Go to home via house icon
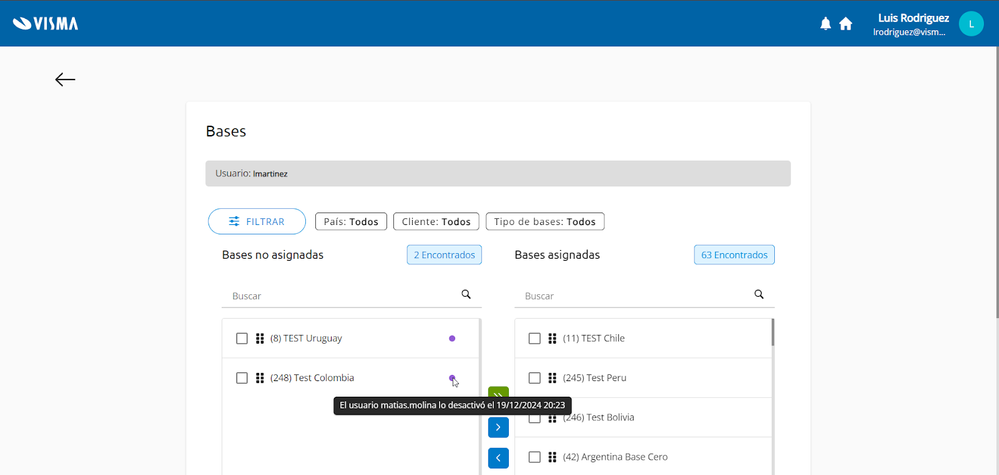Screen dimensions: 999x475 pyautogui.click(x=846, y=24)
